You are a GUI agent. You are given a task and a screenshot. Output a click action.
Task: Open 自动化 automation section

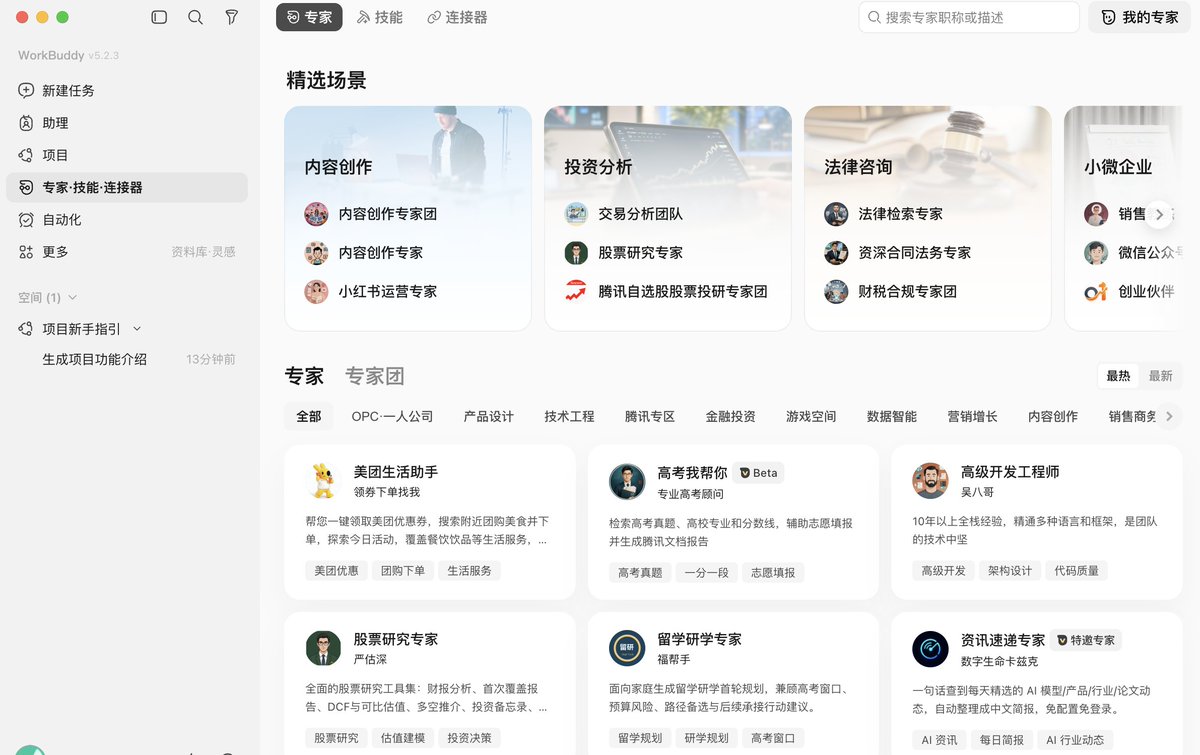(x=127, y=219)
